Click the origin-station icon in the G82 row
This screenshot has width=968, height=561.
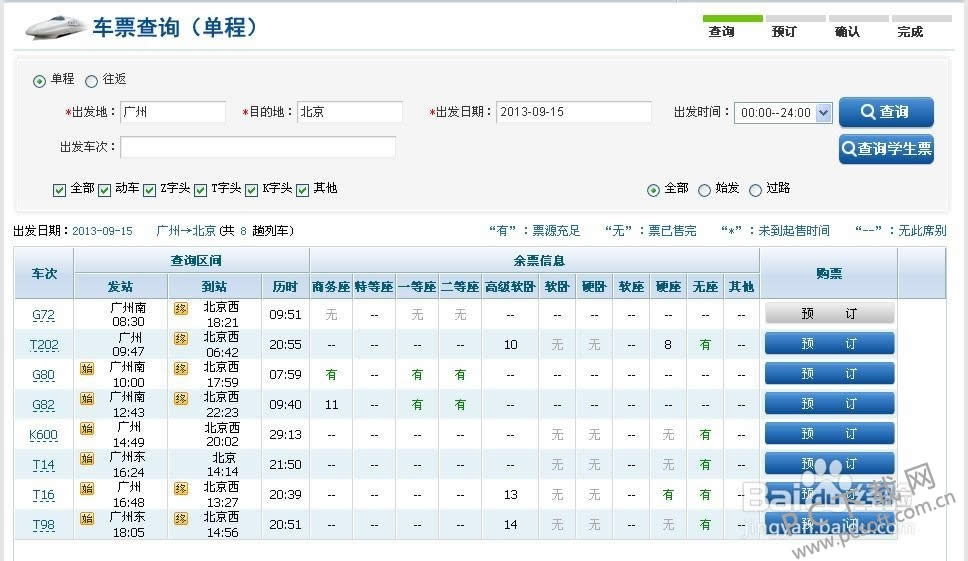87,398
